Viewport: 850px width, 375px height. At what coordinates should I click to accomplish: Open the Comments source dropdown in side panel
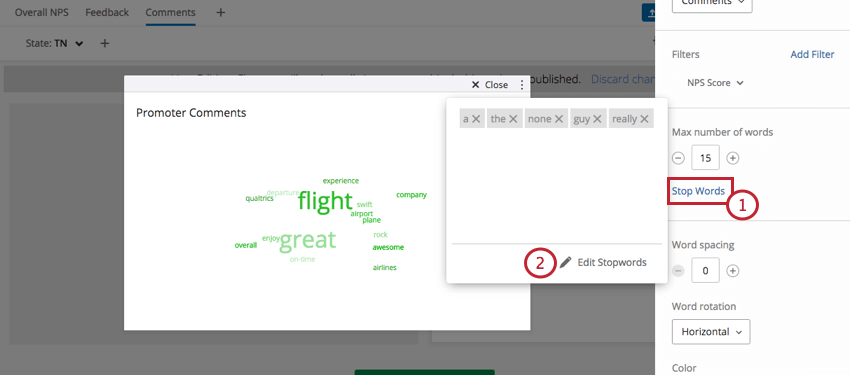712,4
